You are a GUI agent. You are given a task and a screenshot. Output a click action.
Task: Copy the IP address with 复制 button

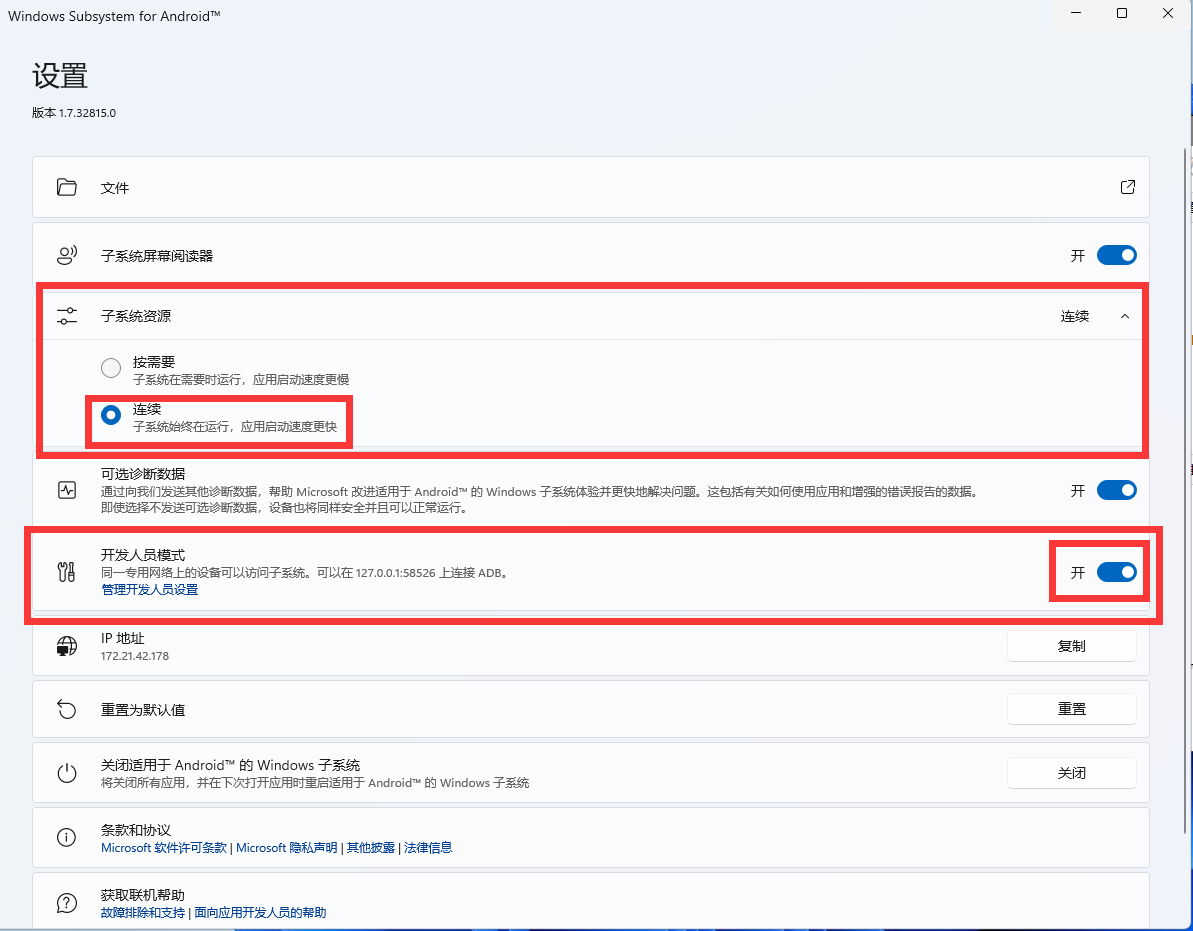(1071, 646)
